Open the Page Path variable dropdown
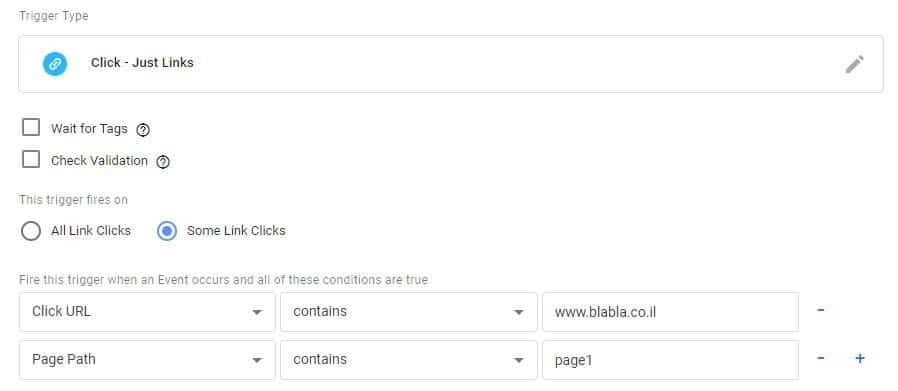 click(147, 360)
